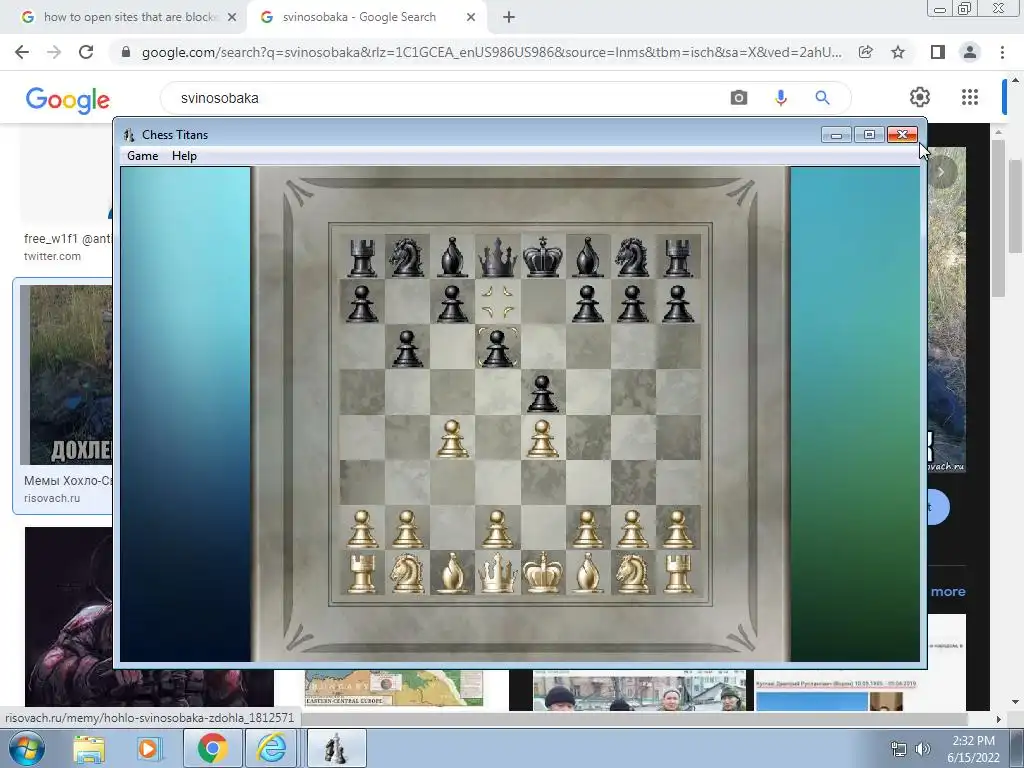Select the white rook in the bottom-right corner
Image resolution: width=1024 pixels, height=768 pixels.
[x=678, y=573]
